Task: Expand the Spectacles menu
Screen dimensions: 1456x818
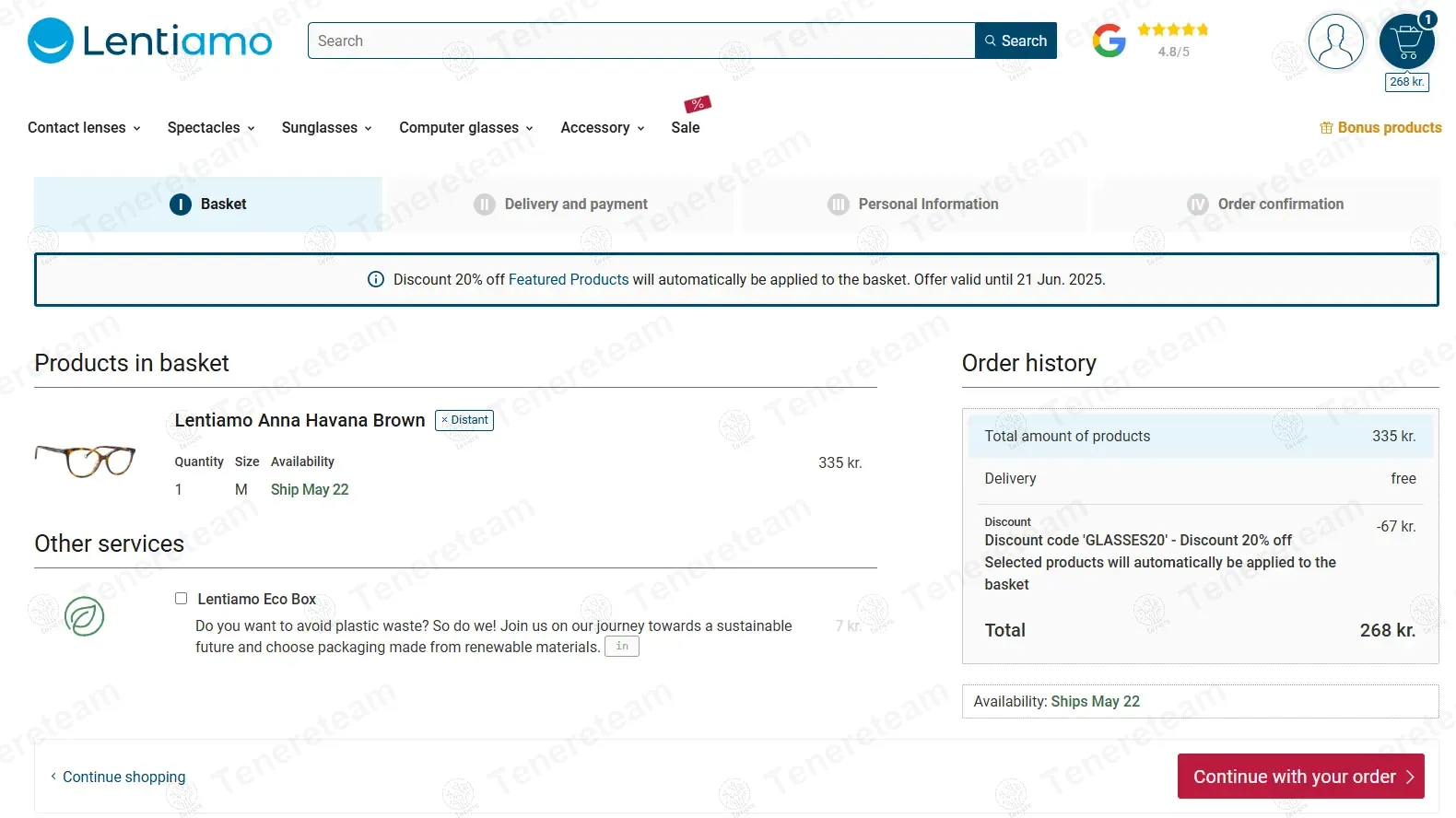Action: (x=211, y=128)
